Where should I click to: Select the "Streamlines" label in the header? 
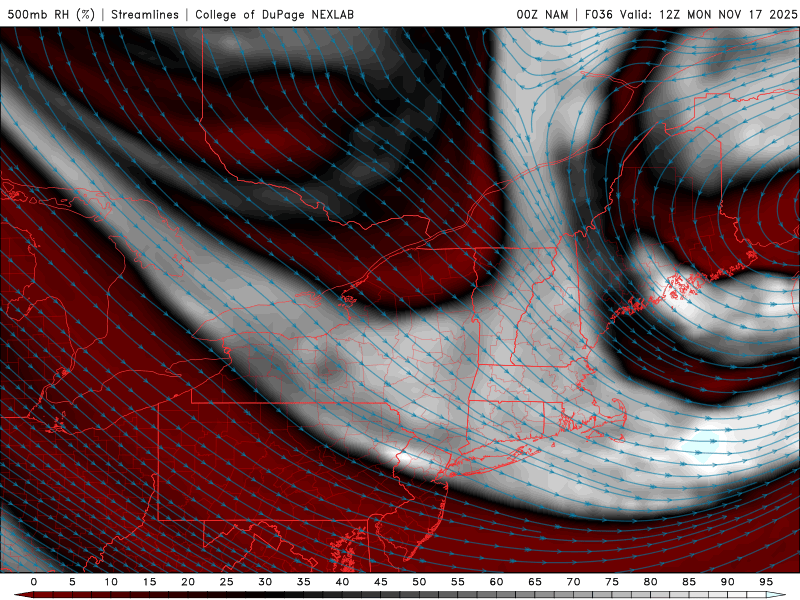[145, 14]
